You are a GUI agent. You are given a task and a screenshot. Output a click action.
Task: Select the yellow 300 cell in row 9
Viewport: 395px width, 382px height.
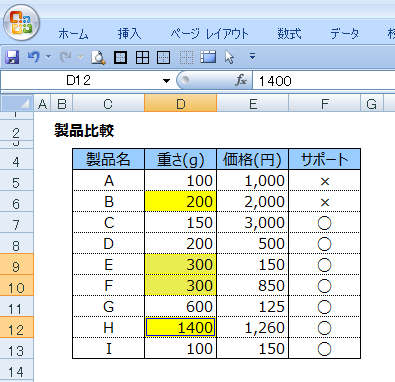pos(181,264)
